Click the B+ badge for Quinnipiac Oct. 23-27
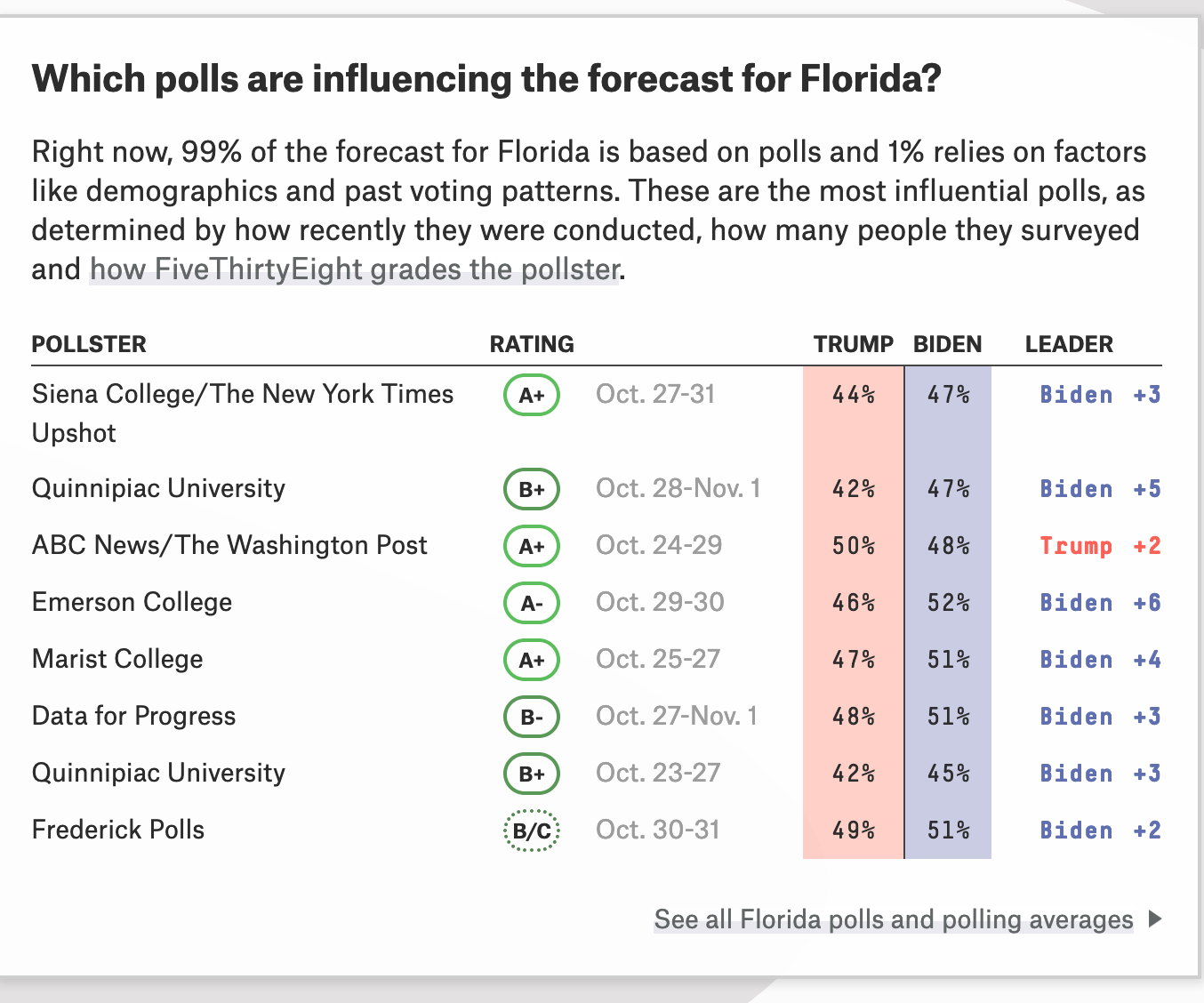1204x1003 pixels. 532,774
